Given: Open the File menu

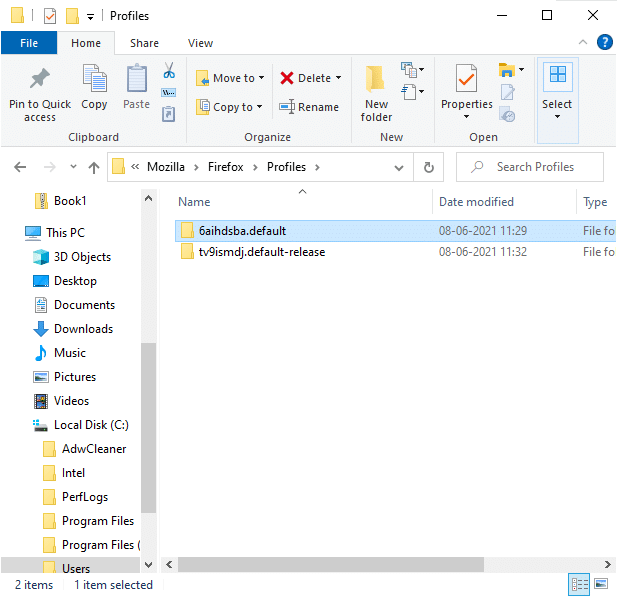Looking at the screenshot, I should tap(29, 43).
